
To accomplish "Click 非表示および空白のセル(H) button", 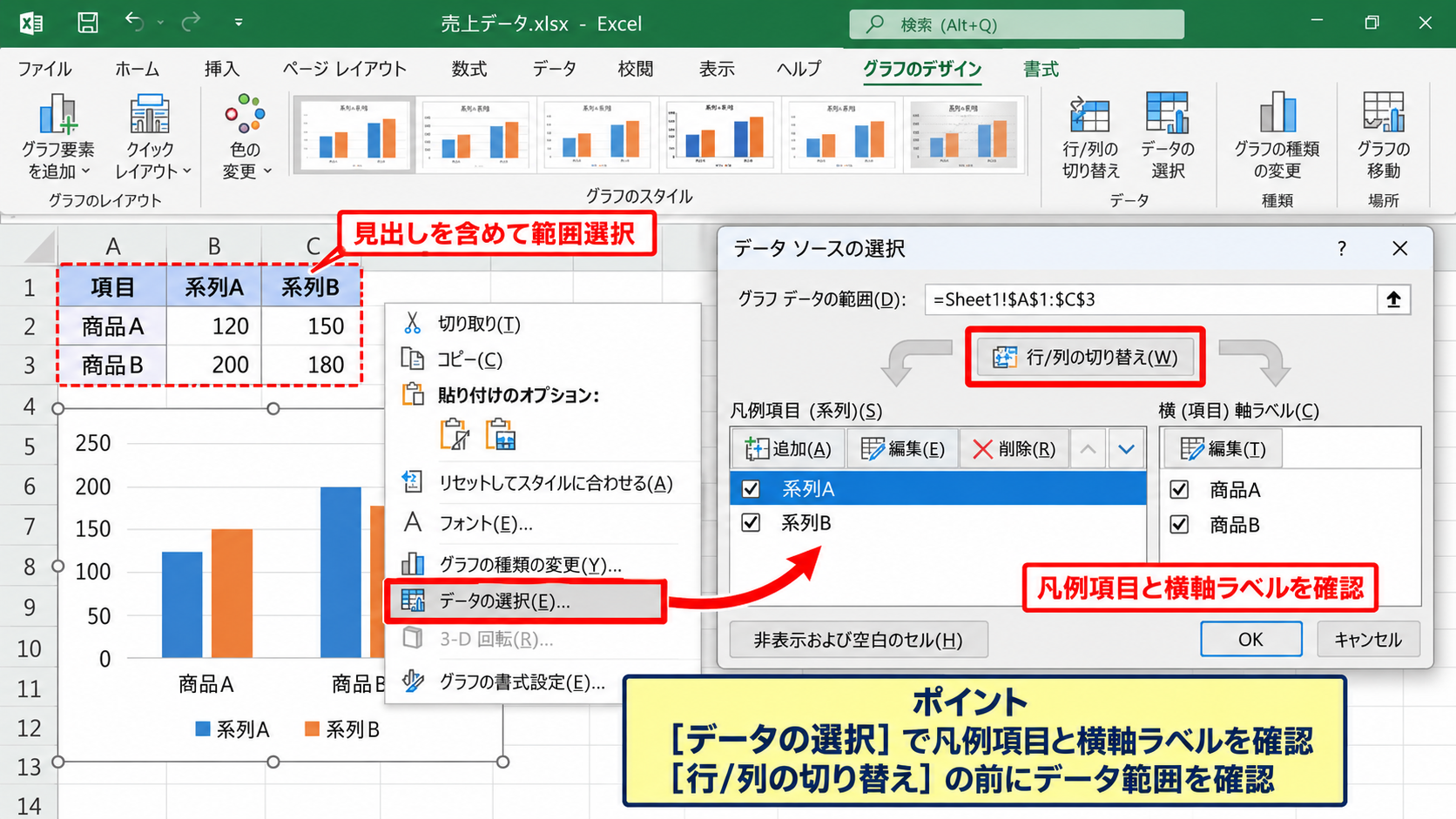I will (858, 640).
